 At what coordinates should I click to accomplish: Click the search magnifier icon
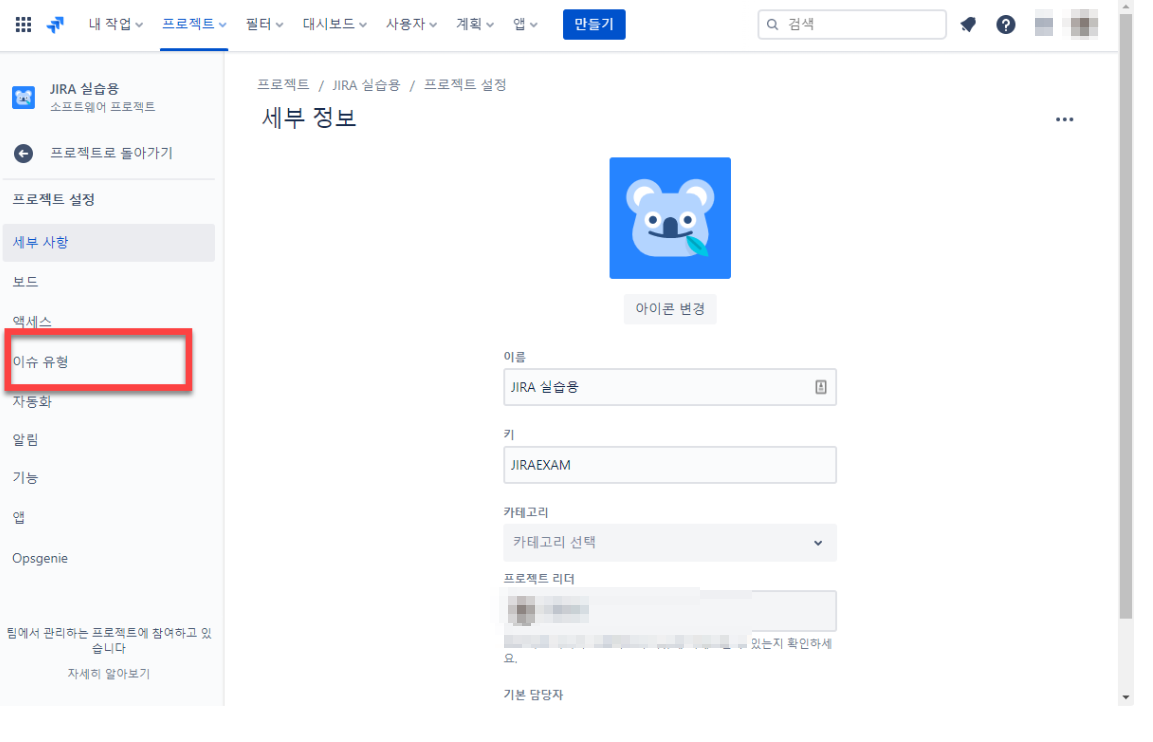(x=772, y=24)
